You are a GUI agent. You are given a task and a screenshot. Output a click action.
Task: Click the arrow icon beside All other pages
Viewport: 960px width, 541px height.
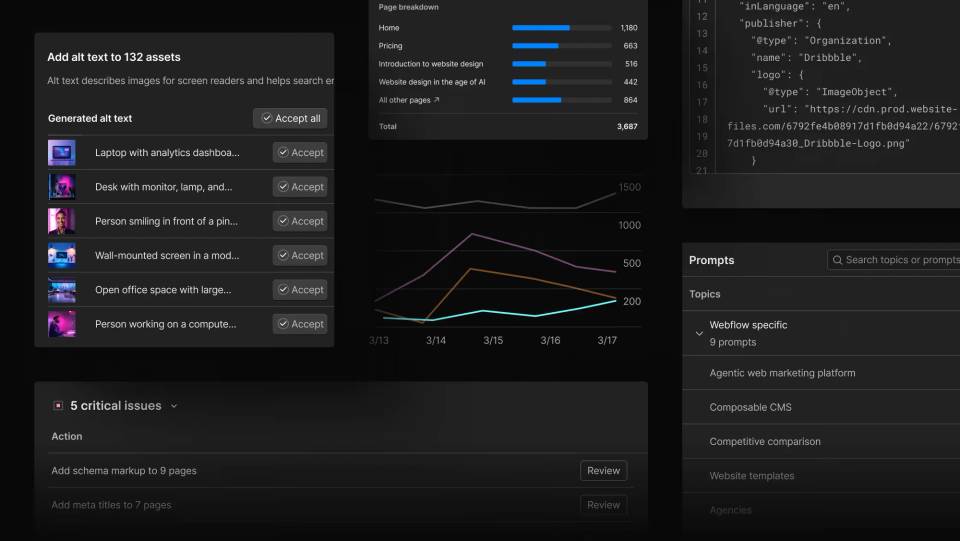[437, 100]
